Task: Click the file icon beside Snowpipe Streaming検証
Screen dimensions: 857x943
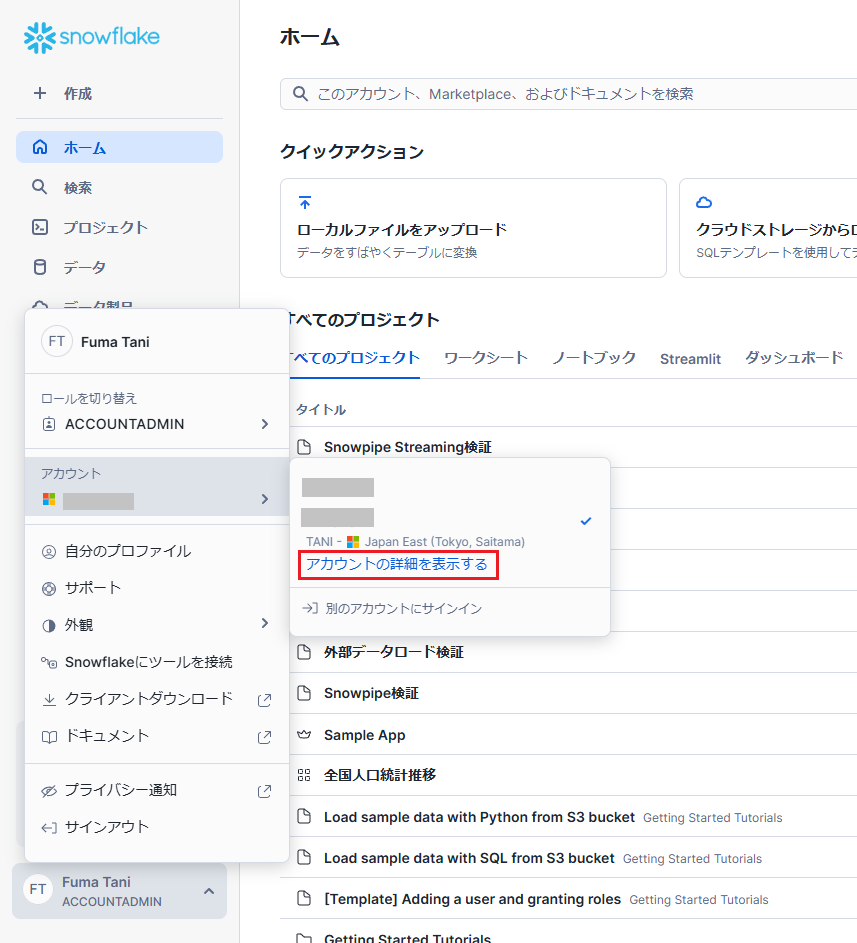Action: pyautogui.click(x=304, y=447)
